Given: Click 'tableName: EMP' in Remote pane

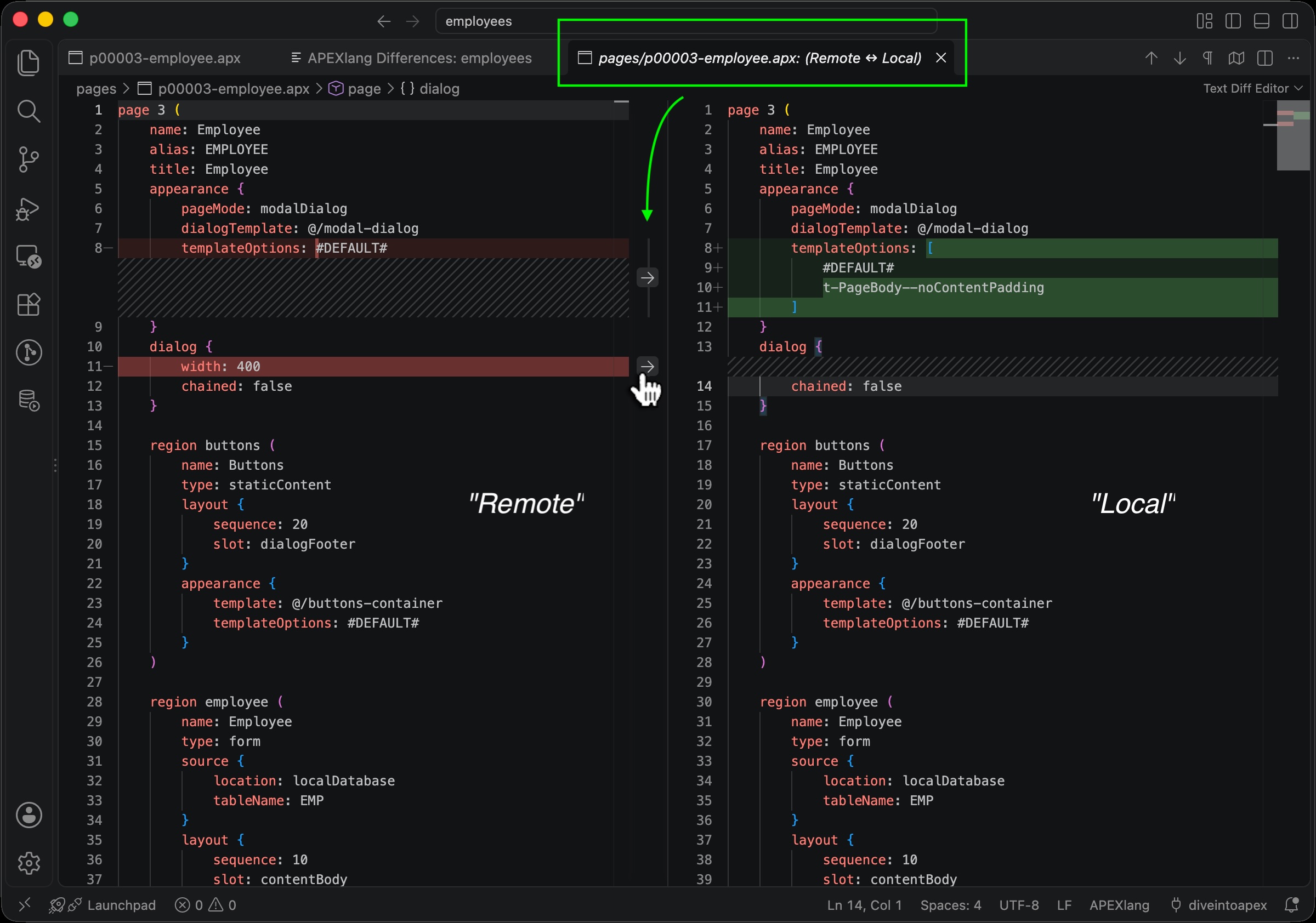Looking at the screenshot, I should [268, 800].
